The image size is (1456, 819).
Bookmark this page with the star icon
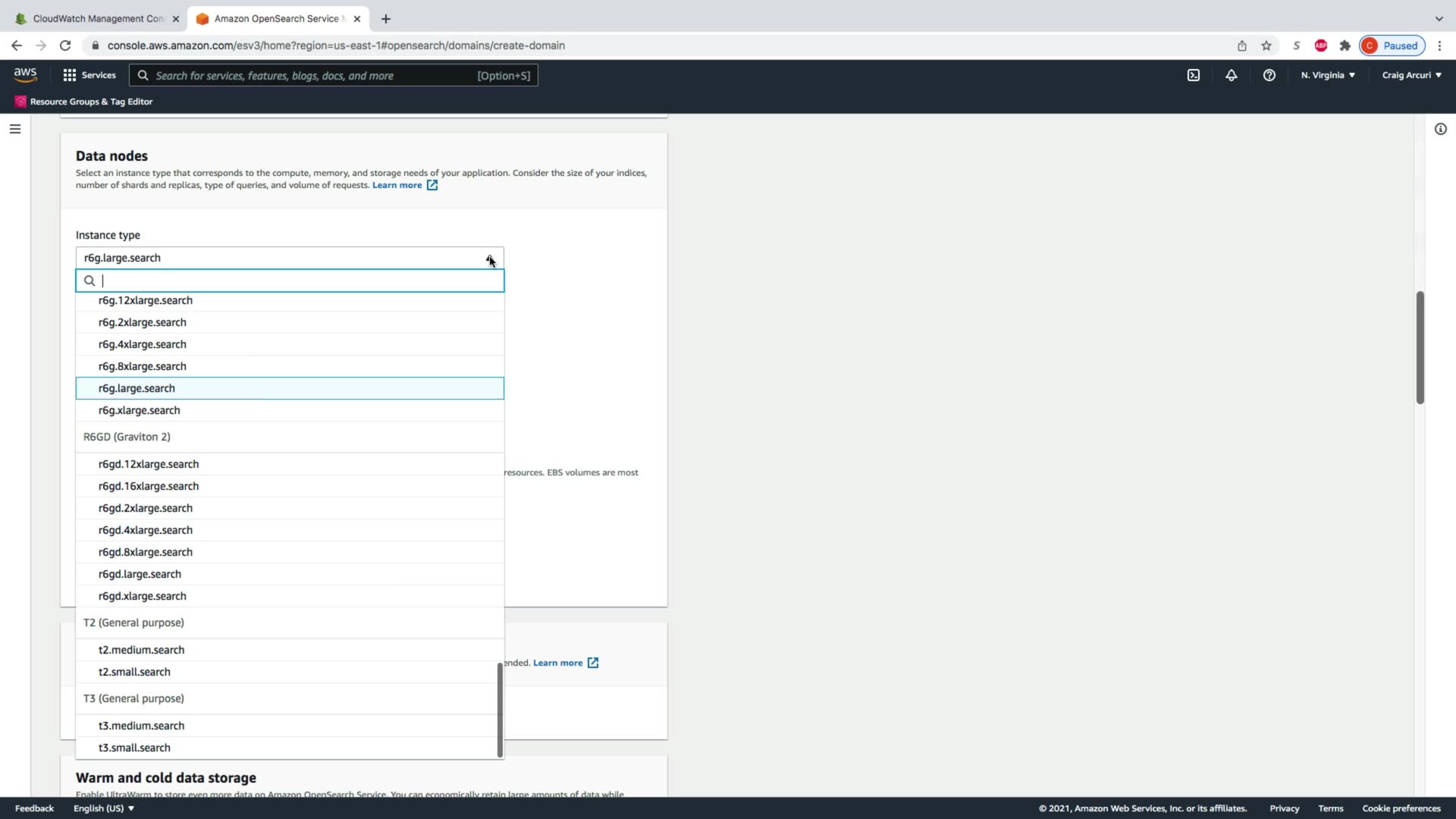click(x=1266, y=45)
